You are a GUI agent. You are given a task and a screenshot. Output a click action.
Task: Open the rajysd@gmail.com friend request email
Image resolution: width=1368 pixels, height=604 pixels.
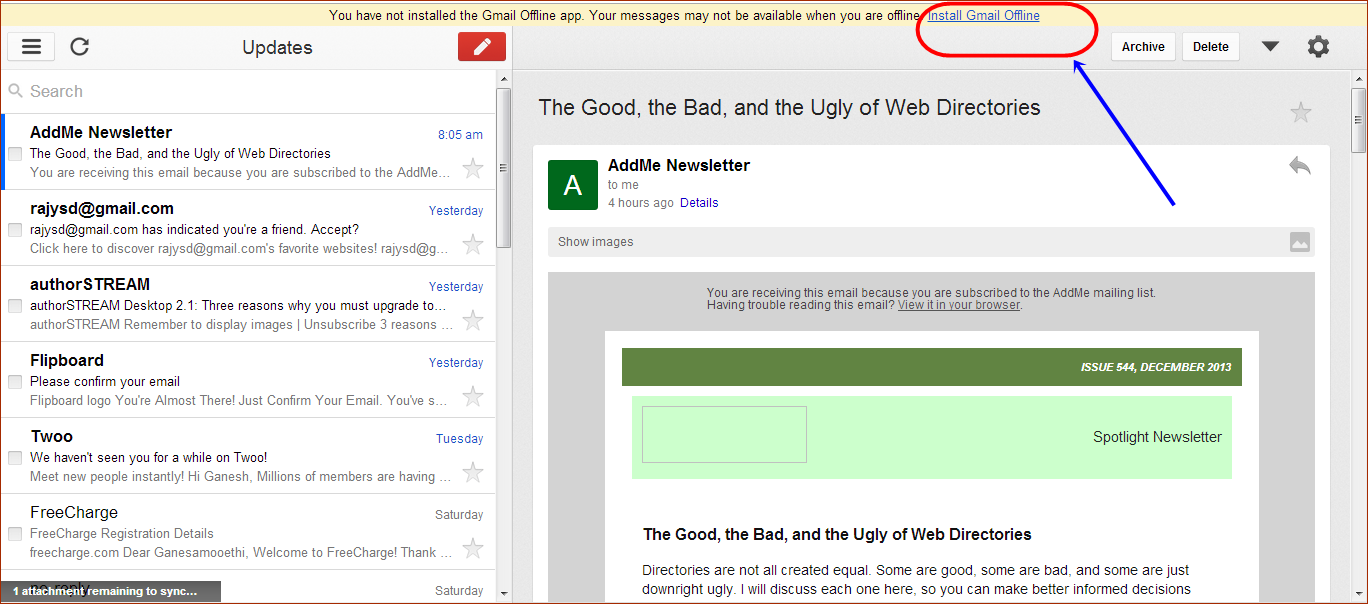pyautogui.click(x=248, y=228)
